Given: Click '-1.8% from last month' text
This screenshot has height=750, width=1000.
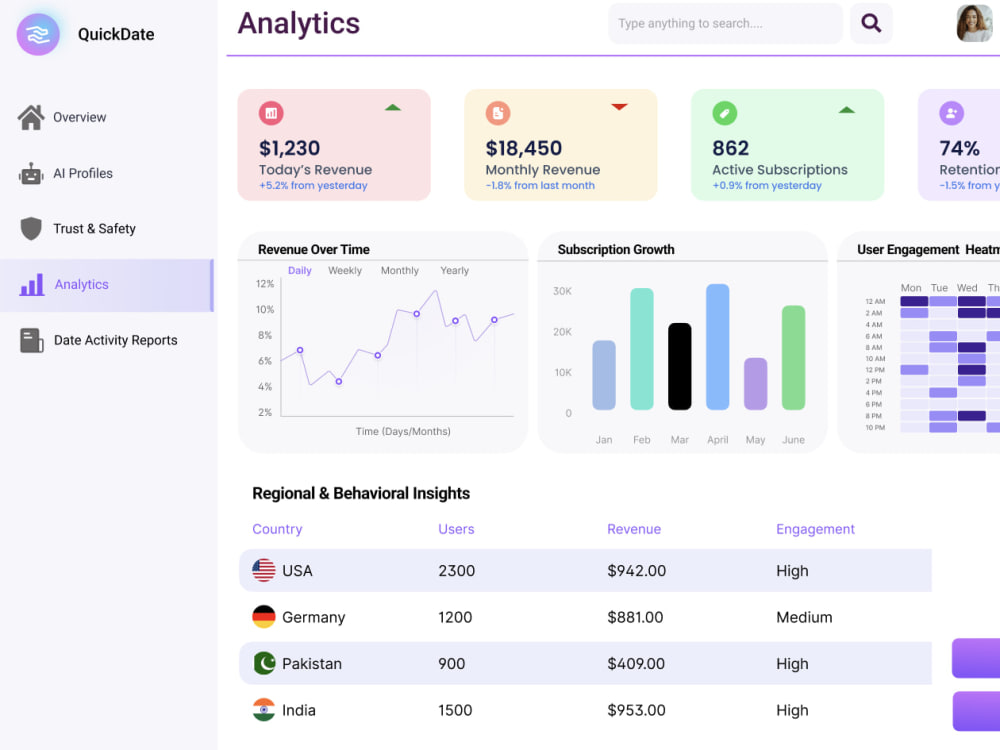Looking at the screenshot, I should (540, 186).
